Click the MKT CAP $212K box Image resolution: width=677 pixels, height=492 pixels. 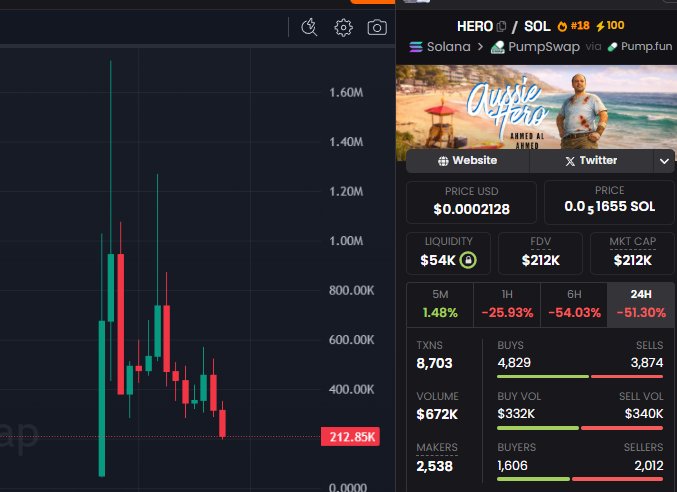point(632,253)
